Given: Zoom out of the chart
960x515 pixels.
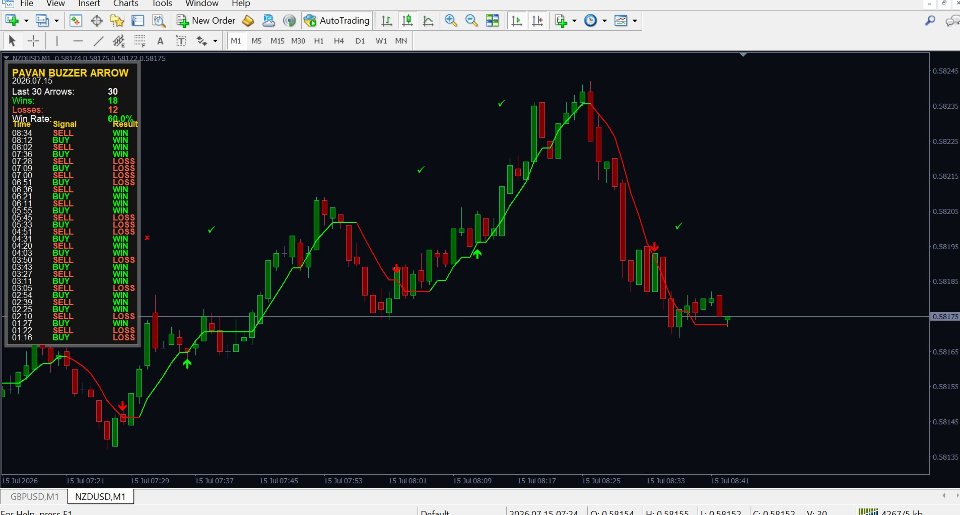Looking at the screenshot, I should (471, 20).
